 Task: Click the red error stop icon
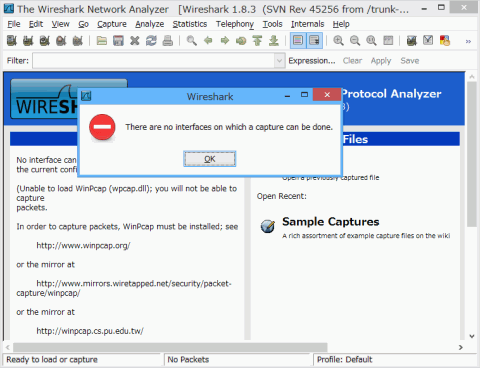[x=102, y=127]
